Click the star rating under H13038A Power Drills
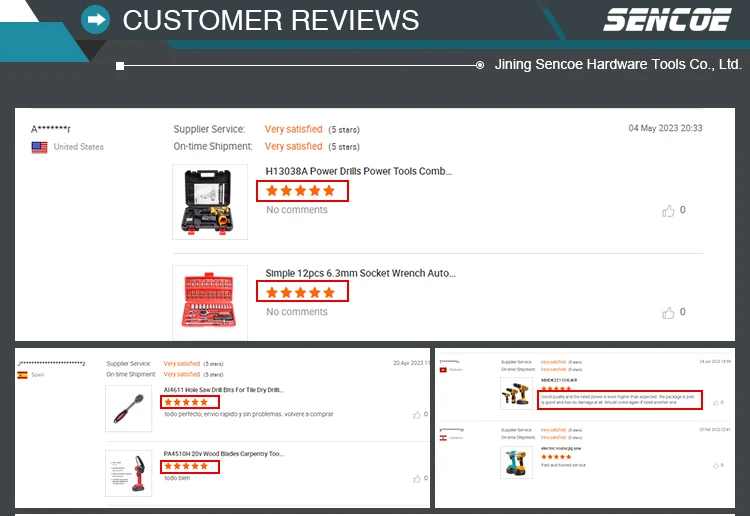750x516 pixels. 300,191
